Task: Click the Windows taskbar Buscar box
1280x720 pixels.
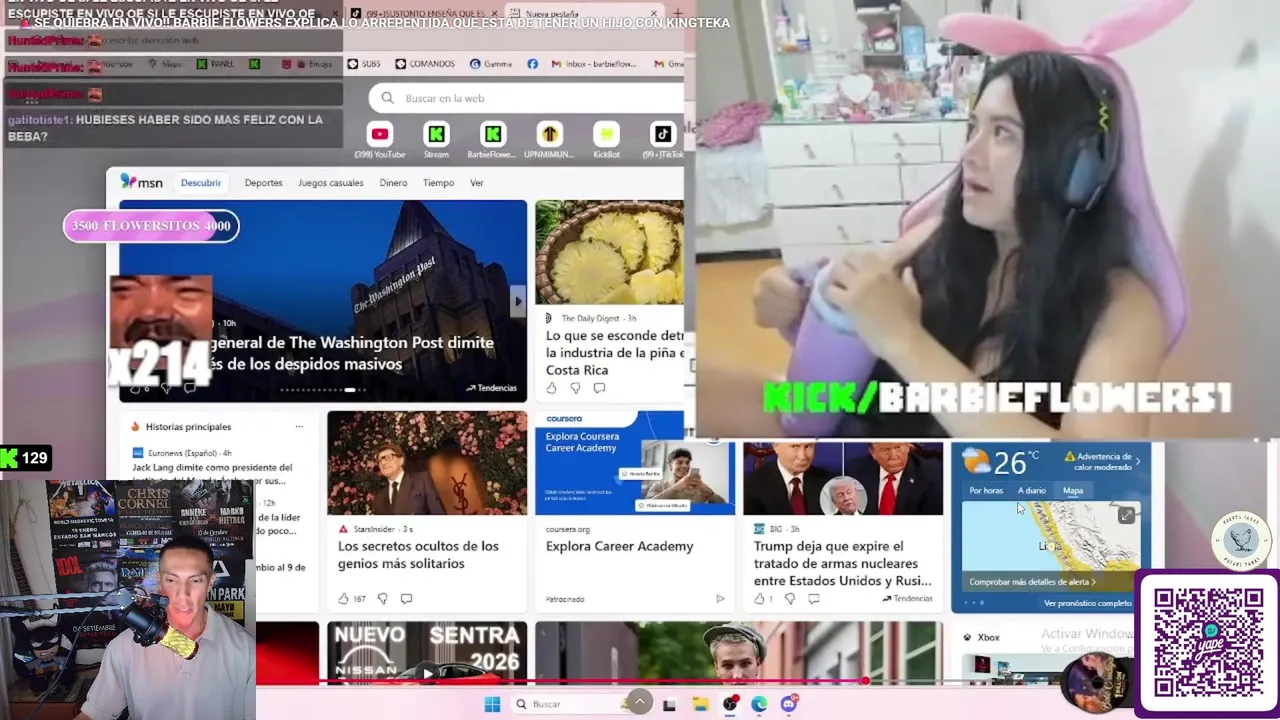Action: tap(565, 704)
